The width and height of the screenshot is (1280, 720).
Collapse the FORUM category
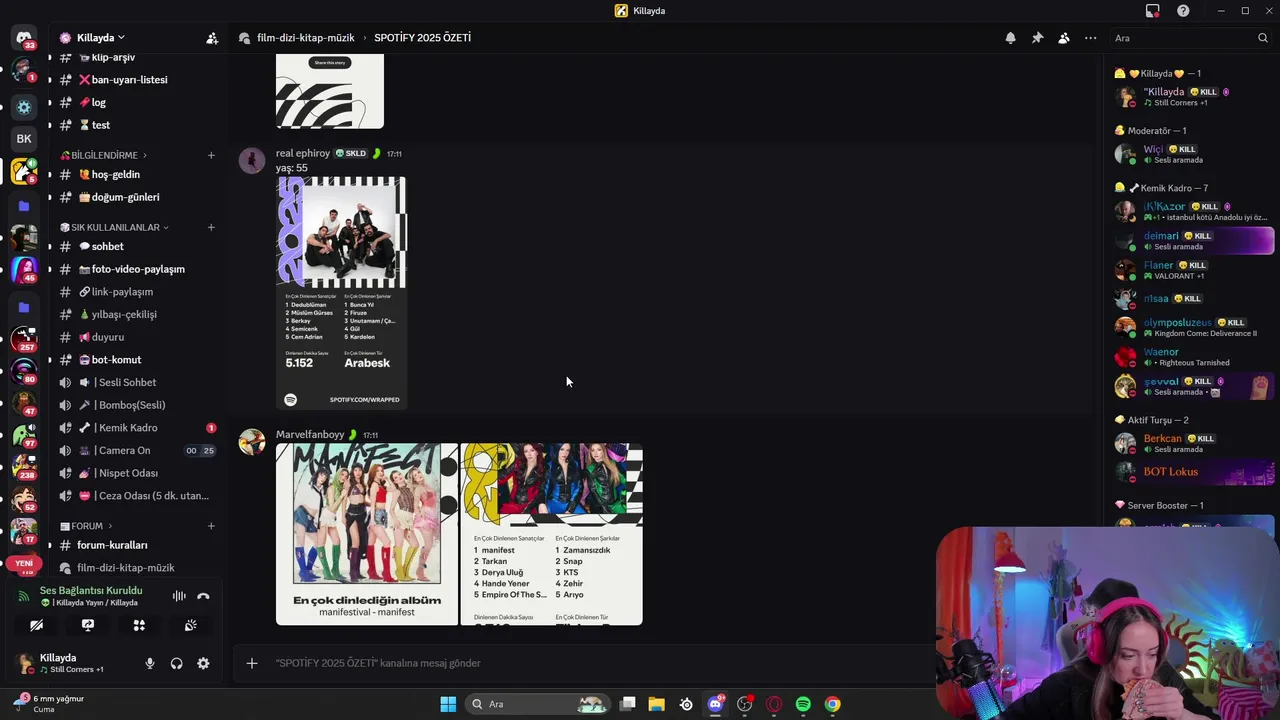(x=86, y=526)
